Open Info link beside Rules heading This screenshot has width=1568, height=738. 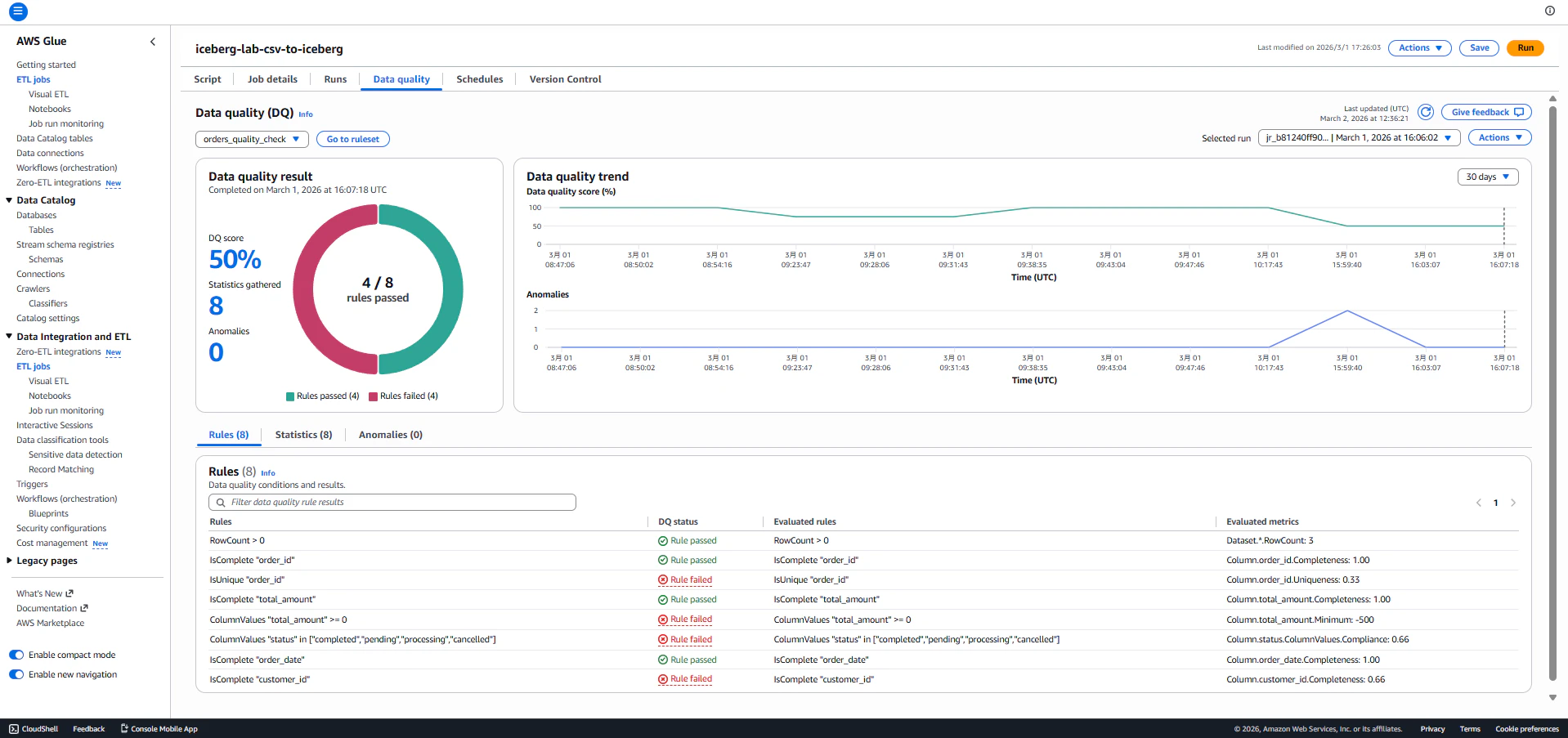(x=268, y=473)
